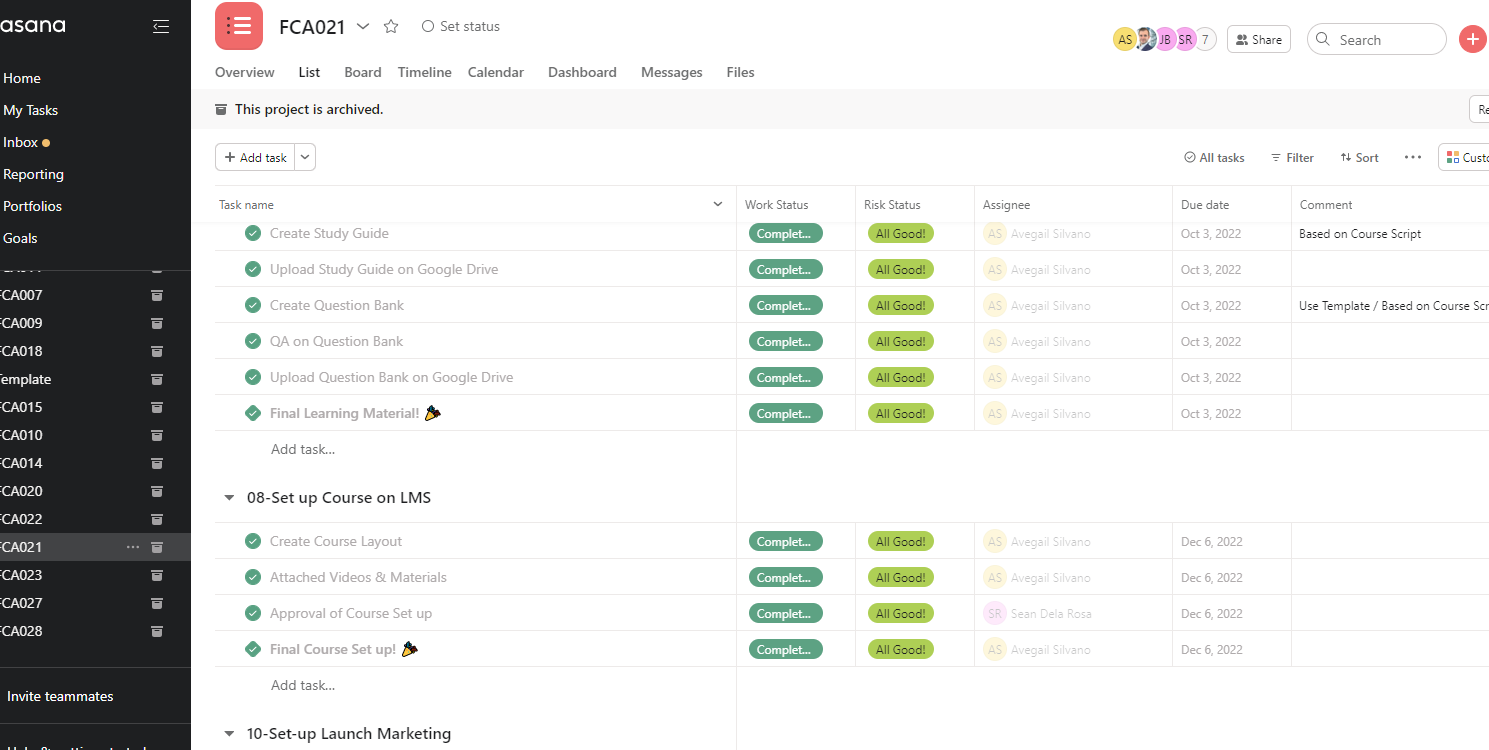Toggle completion of Create Study Guide

coord(253,233)
